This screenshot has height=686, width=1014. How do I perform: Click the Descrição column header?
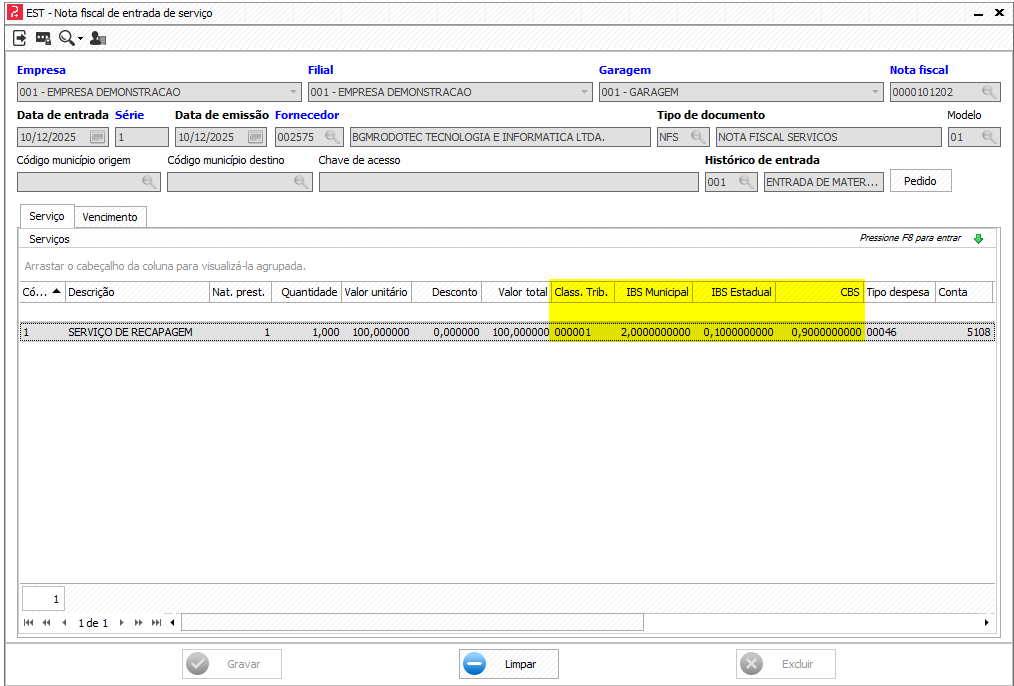coord(137,292)
